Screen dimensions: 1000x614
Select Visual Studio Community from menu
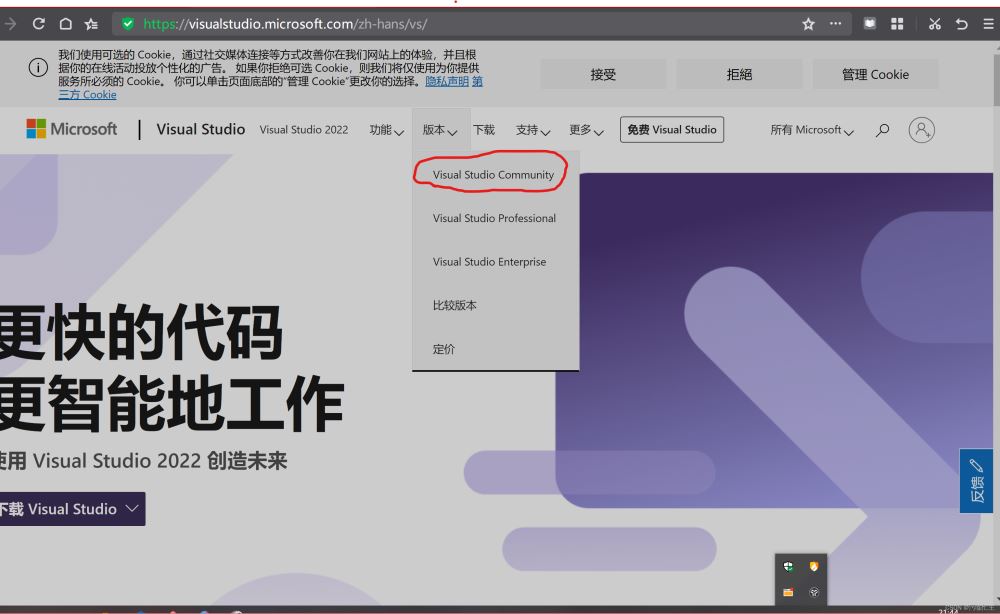[493, 175]
